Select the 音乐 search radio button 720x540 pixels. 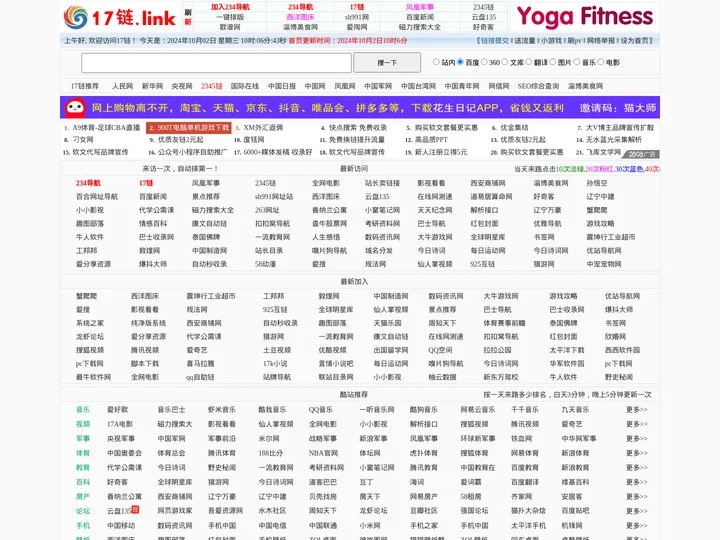pos(577,62)
